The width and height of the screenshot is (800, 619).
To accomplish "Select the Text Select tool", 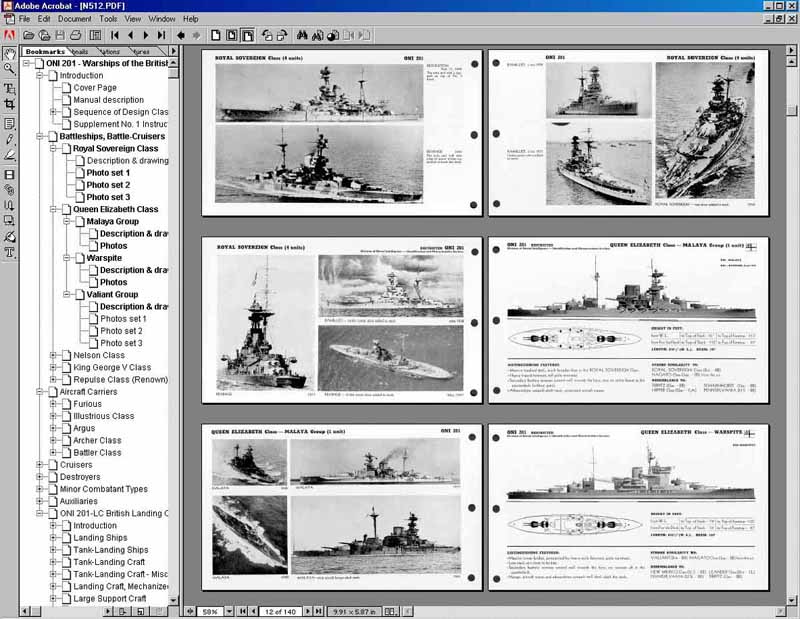I will pos(9,88).
